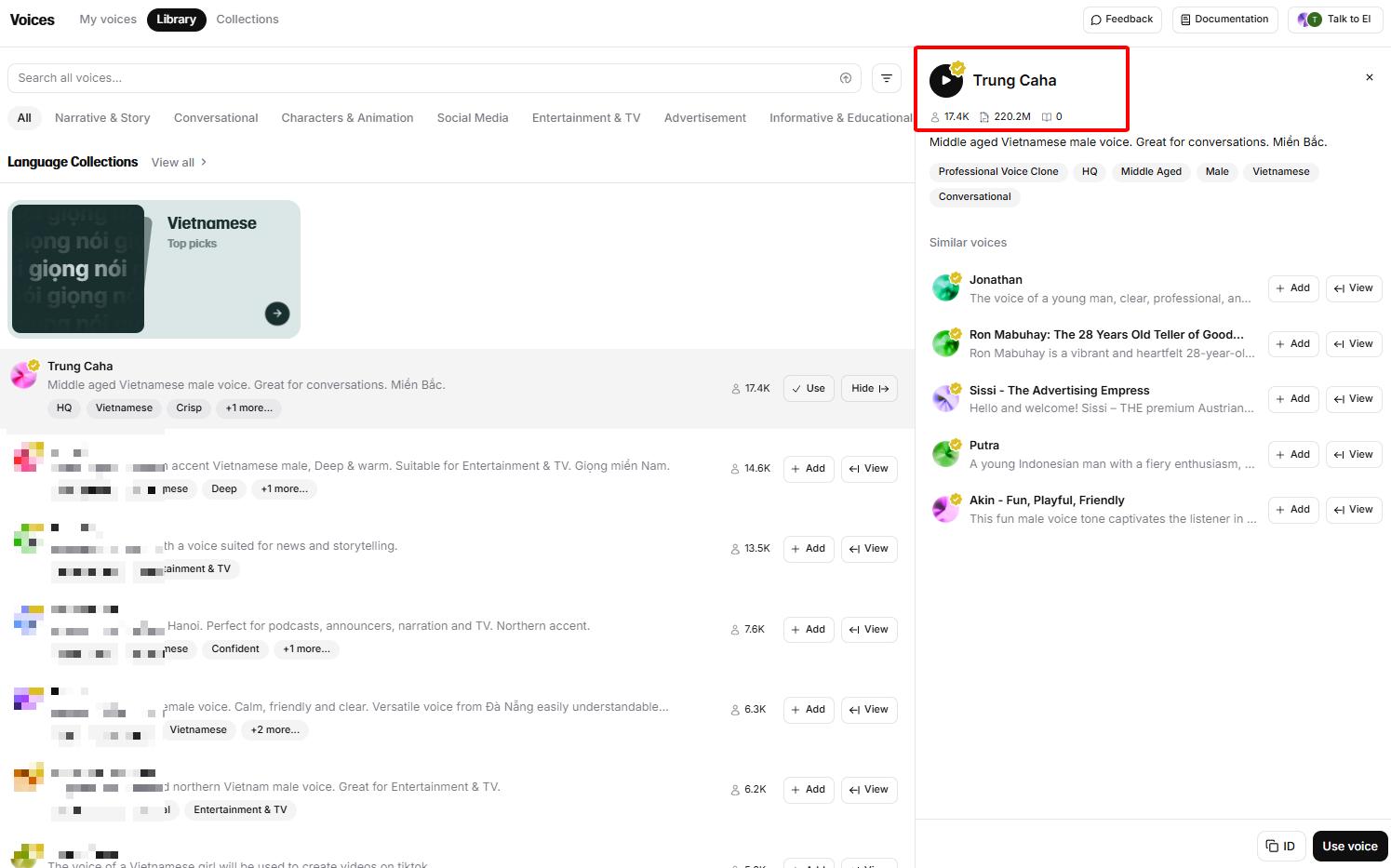
Task: Select the Library tab
Action: 177,20
